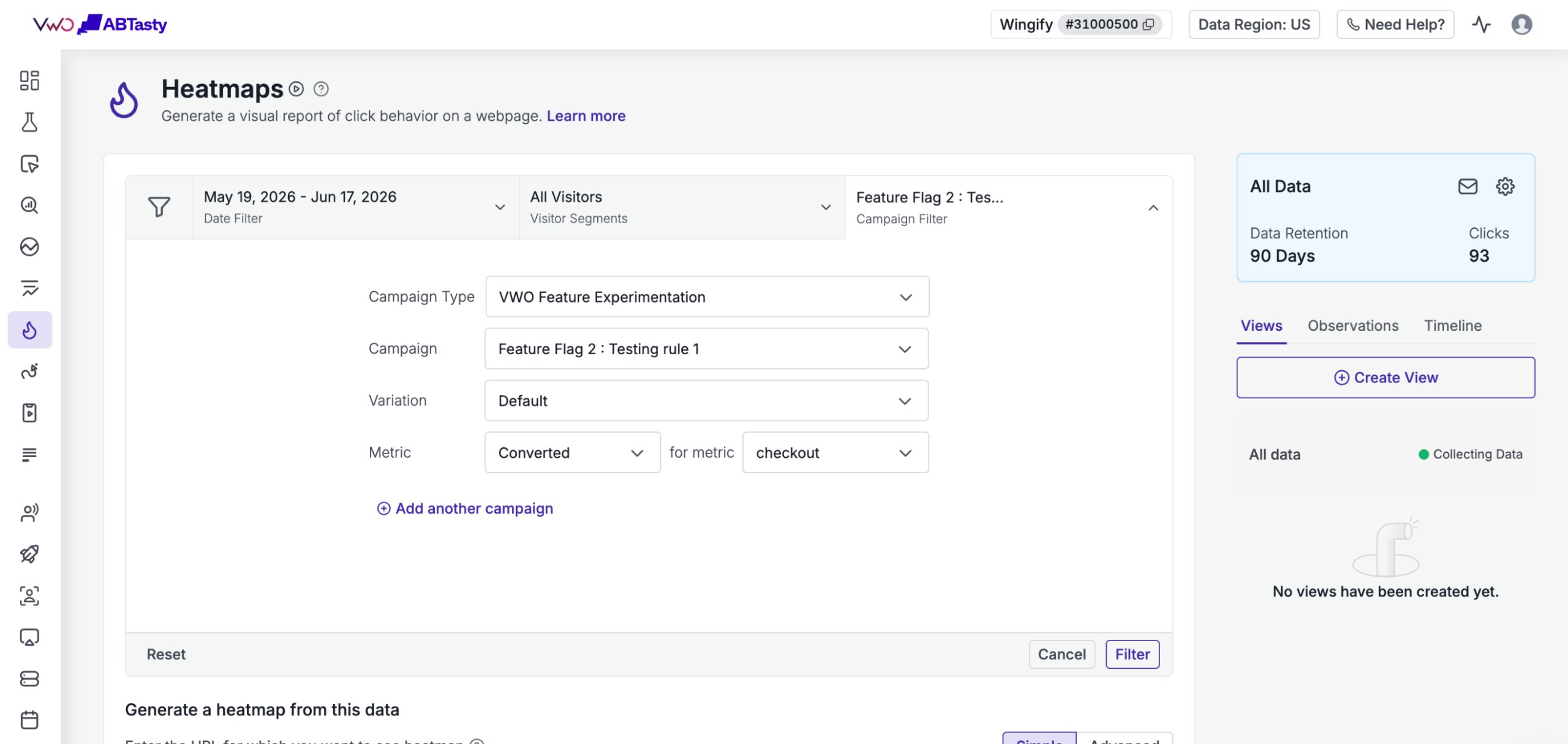Open the circular wave-chart sidebar icon

pyautogui.click(x=29, y=247)
